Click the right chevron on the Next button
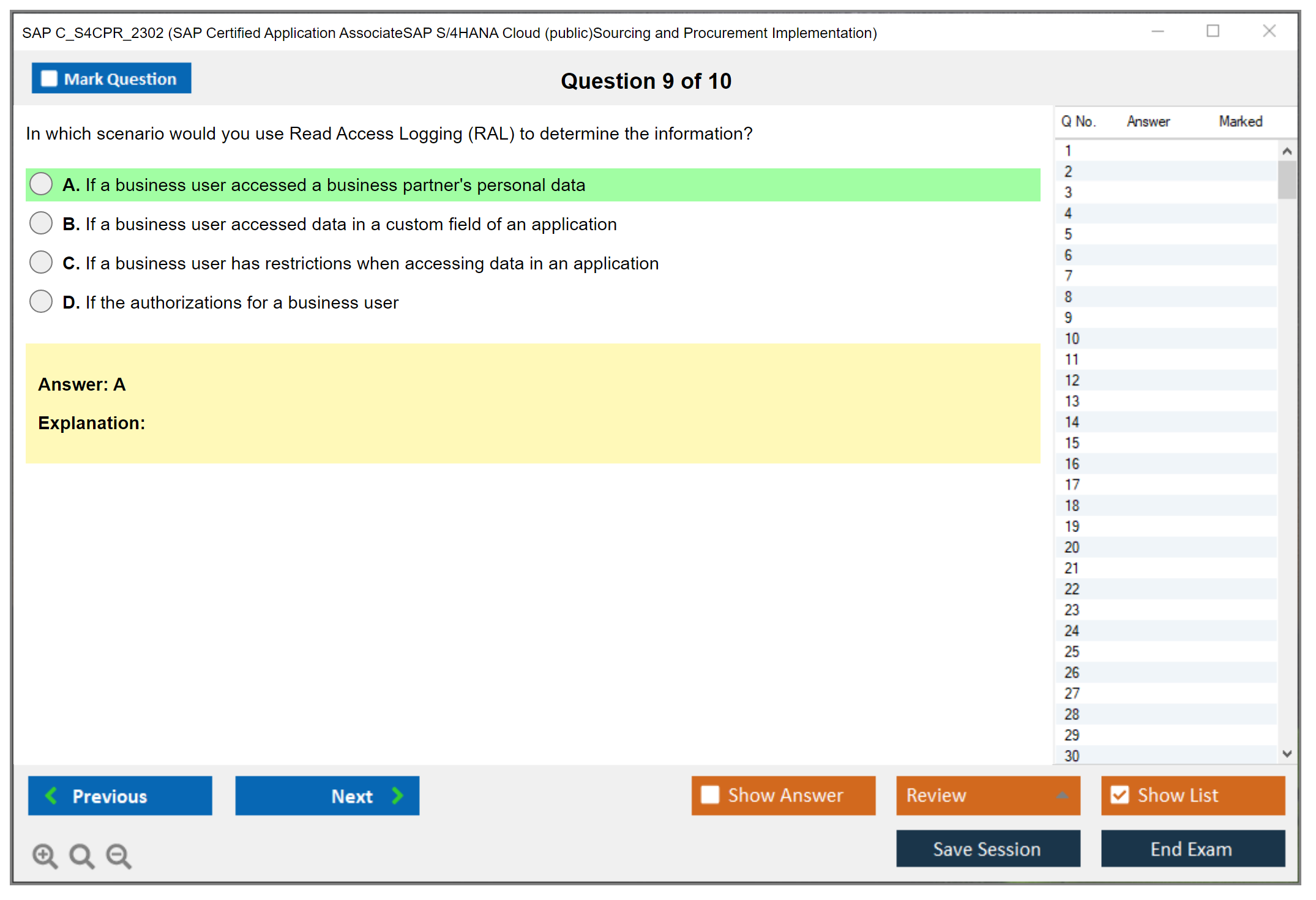Screen dimensions: 1316x900 [x=397, y=795]
